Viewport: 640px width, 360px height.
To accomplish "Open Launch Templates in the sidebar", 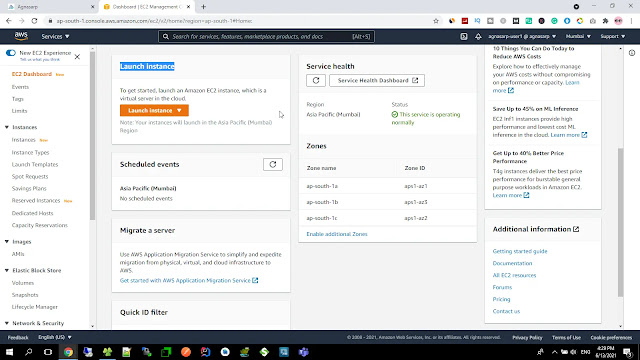I will (x=35, y=164).
